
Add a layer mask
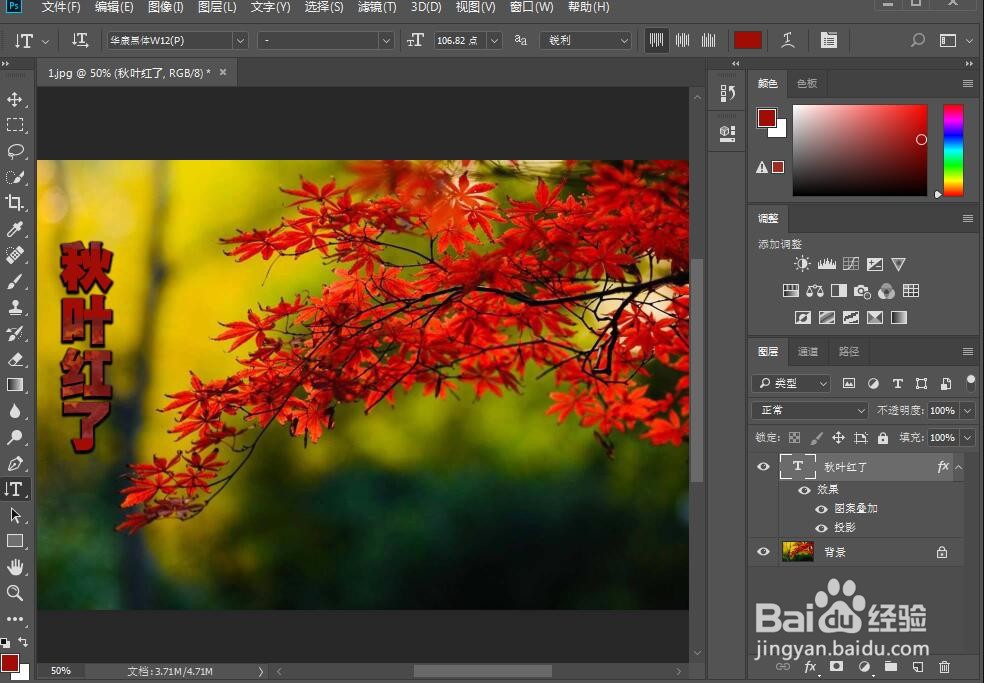pos(837,666)
